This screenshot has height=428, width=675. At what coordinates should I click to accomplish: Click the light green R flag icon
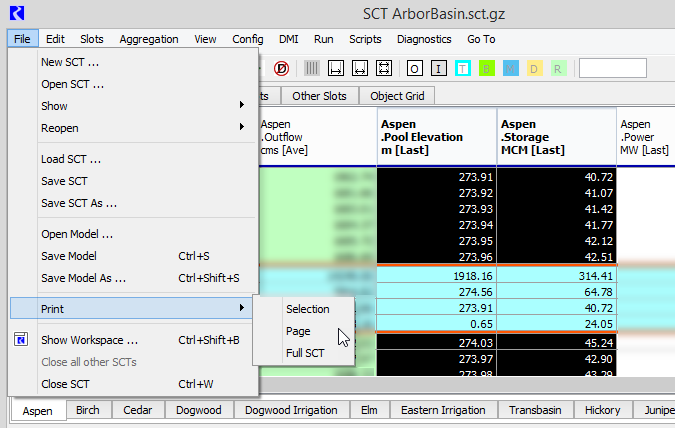[558, 68]
